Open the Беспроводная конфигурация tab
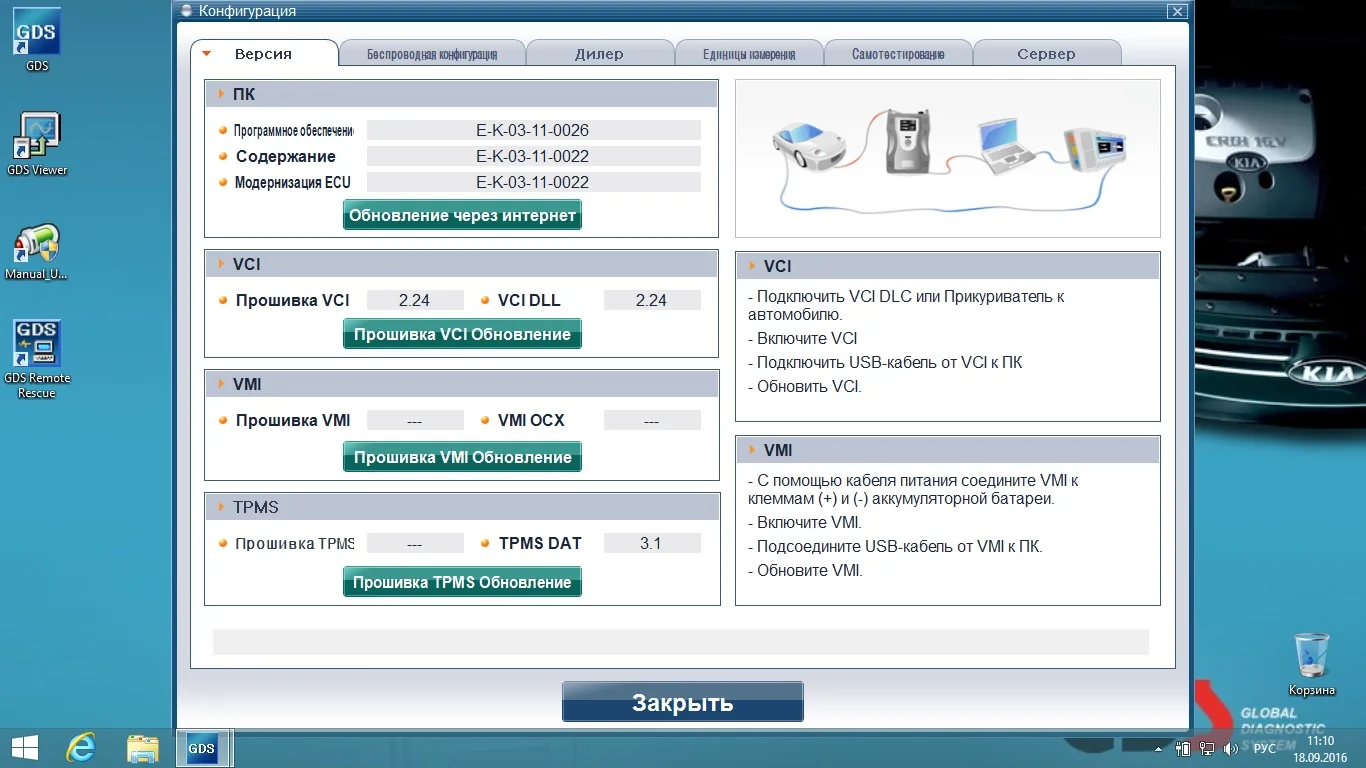1366x768 pixels. pyautogui.click(x=432, y=54)
